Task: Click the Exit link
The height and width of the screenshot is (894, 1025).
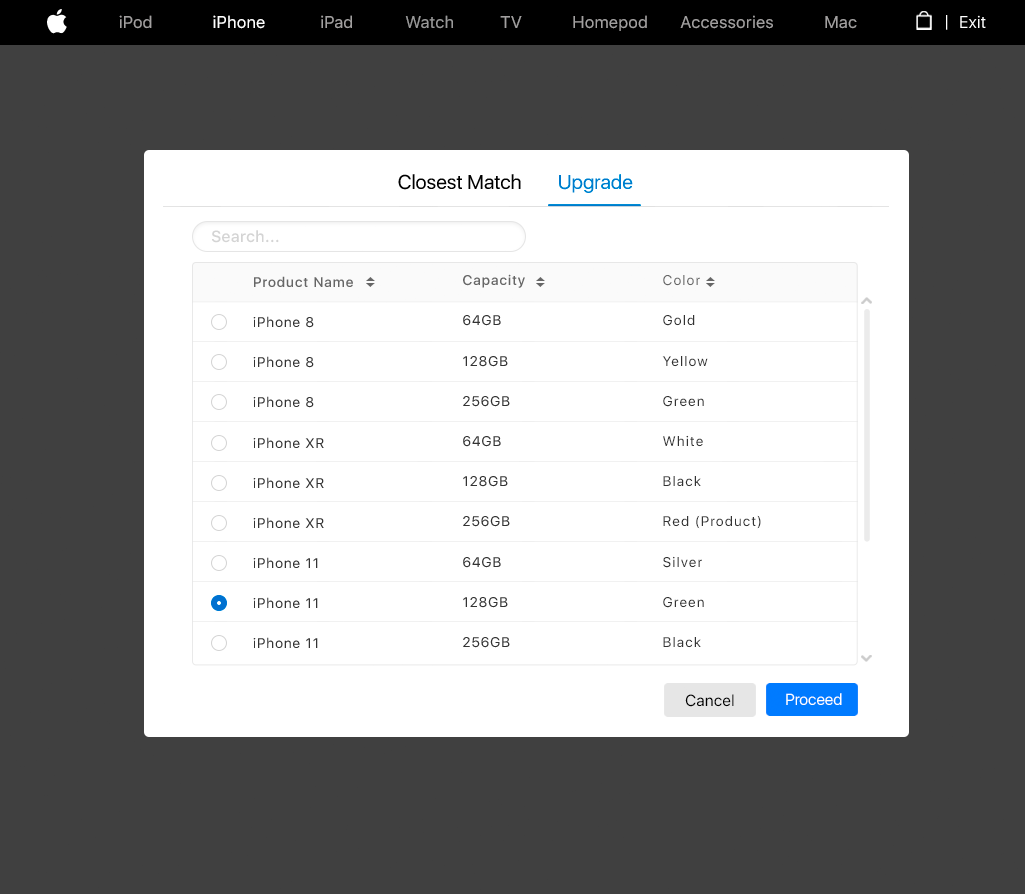Action: [x=971, y=22]
